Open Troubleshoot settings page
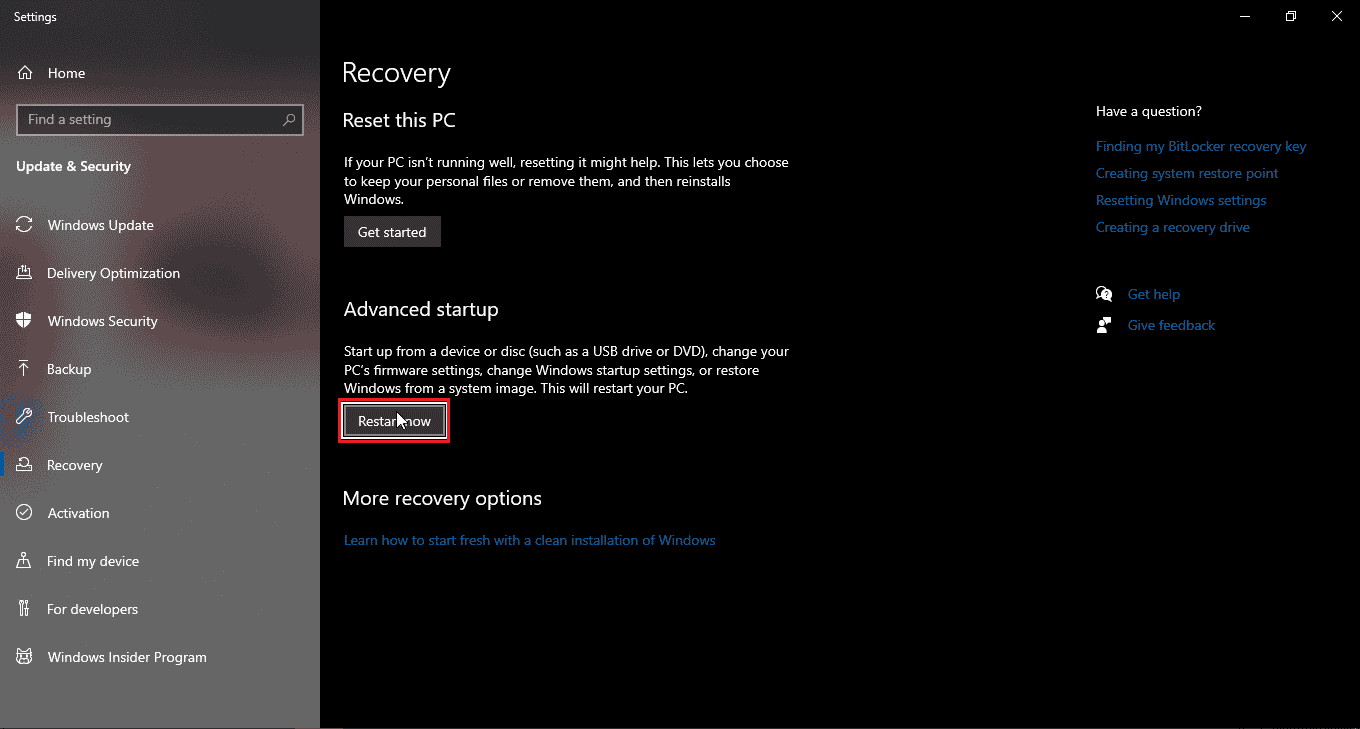Viewport: 1360px width, 729px height. coord(160,417)
